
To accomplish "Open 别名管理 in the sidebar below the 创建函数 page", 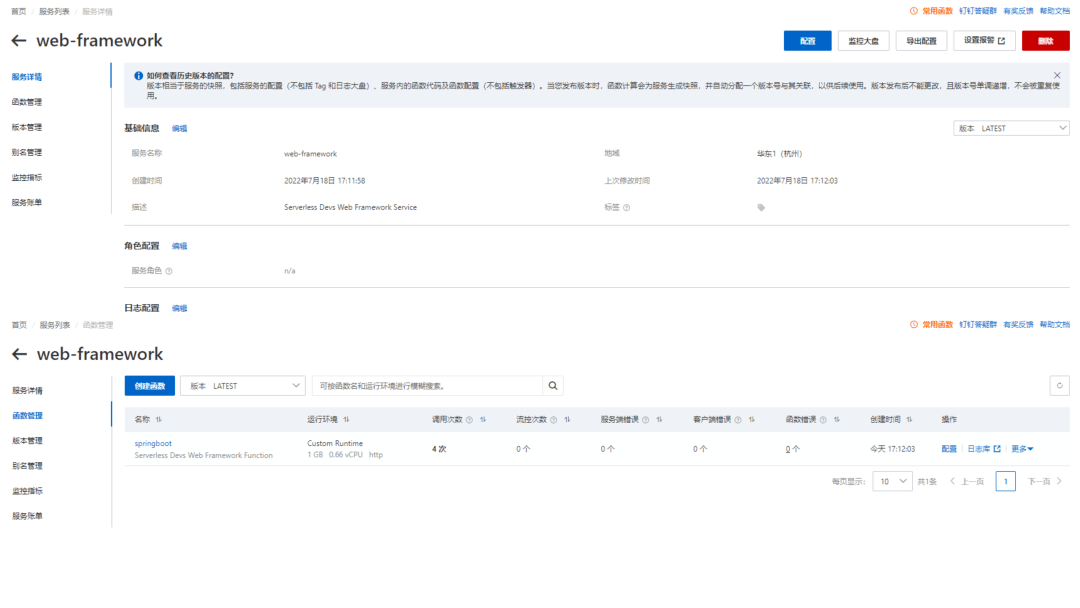I will click(28, 466).
